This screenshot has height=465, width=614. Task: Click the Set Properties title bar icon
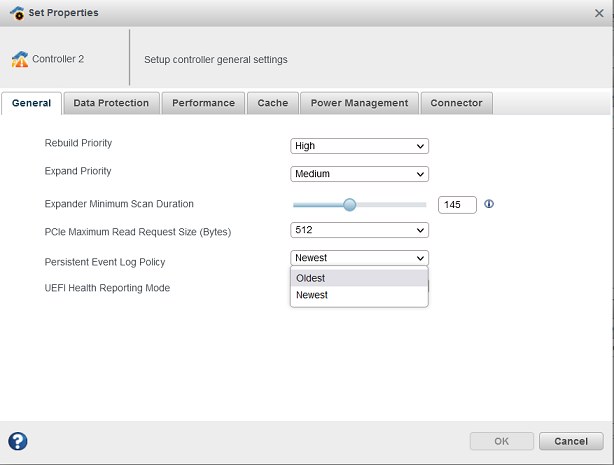click(15, 13)
